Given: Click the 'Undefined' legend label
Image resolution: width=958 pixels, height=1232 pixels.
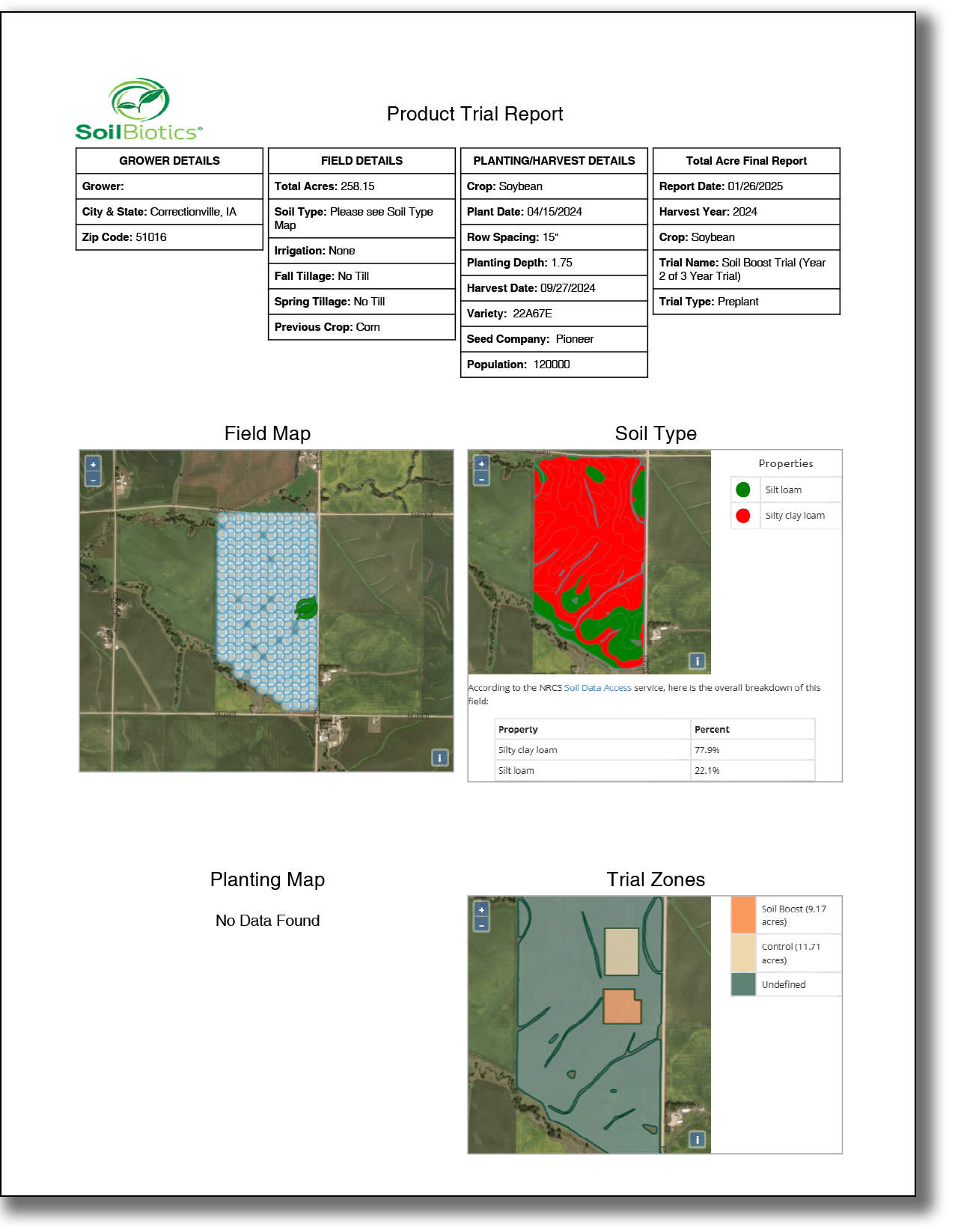Looking at the screenshot, I should tap(784, 984).
